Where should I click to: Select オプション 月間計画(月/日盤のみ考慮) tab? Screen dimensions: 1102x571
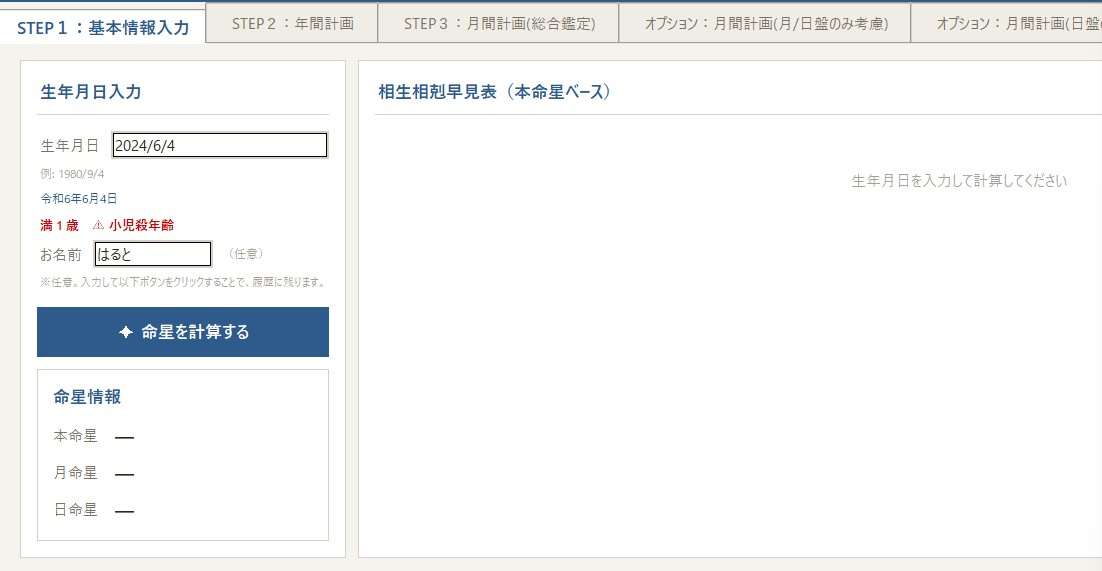click(765, 23)
